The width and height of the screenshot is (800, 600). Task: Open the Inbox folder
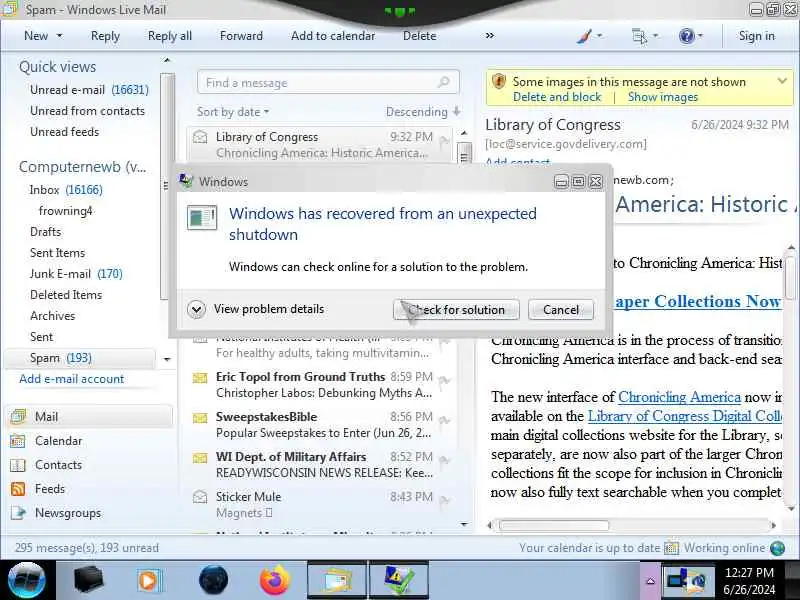click(x=66, y=190)
